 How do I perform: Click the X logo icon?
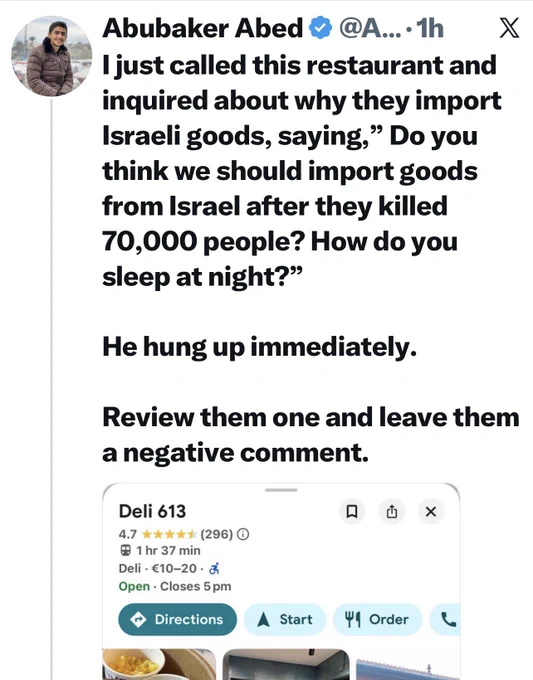(x=509, y=28)
